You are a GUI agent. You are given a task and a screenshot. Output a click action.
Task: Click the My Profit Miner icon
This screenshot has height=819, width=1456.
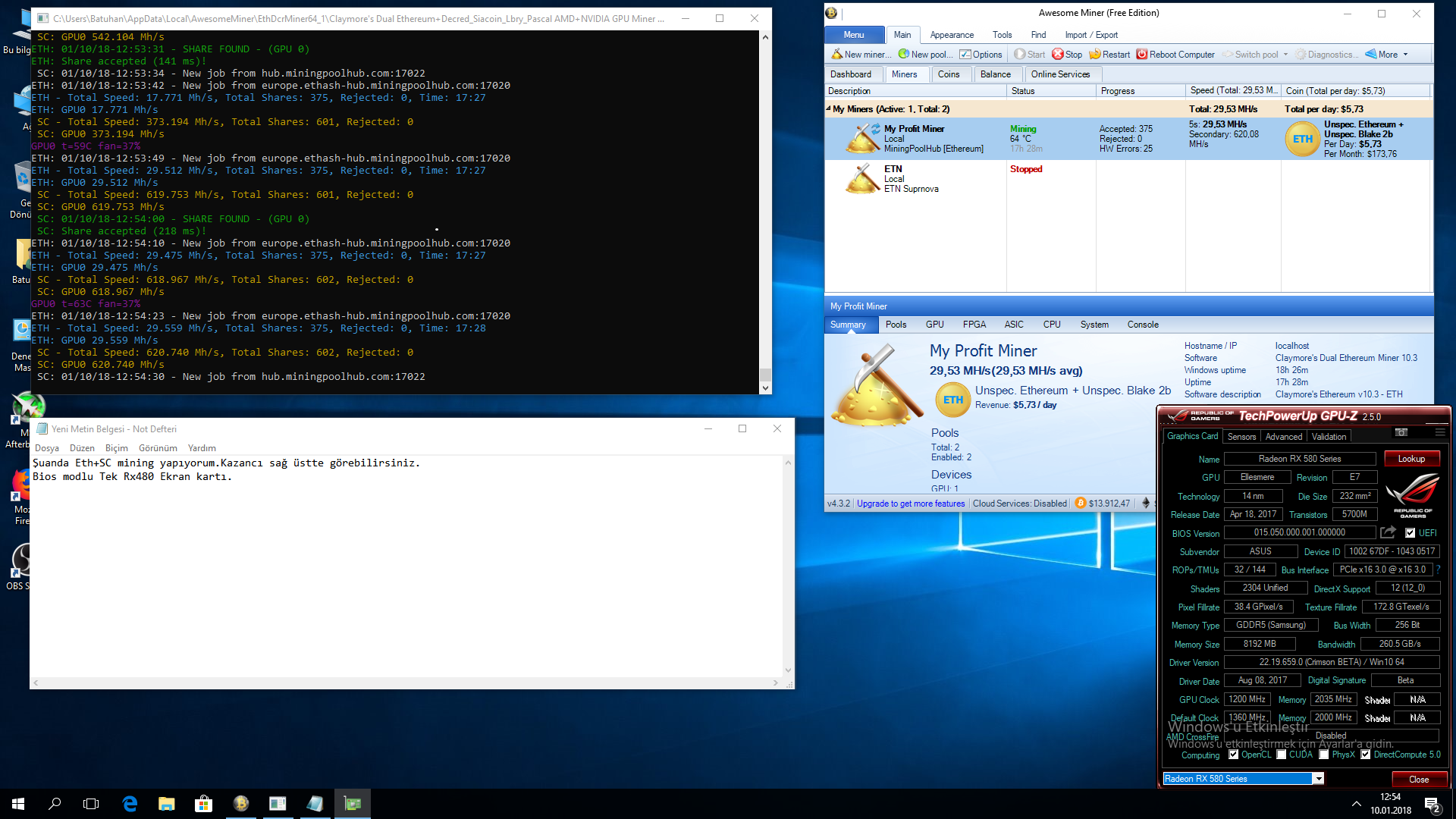point(861,135)
